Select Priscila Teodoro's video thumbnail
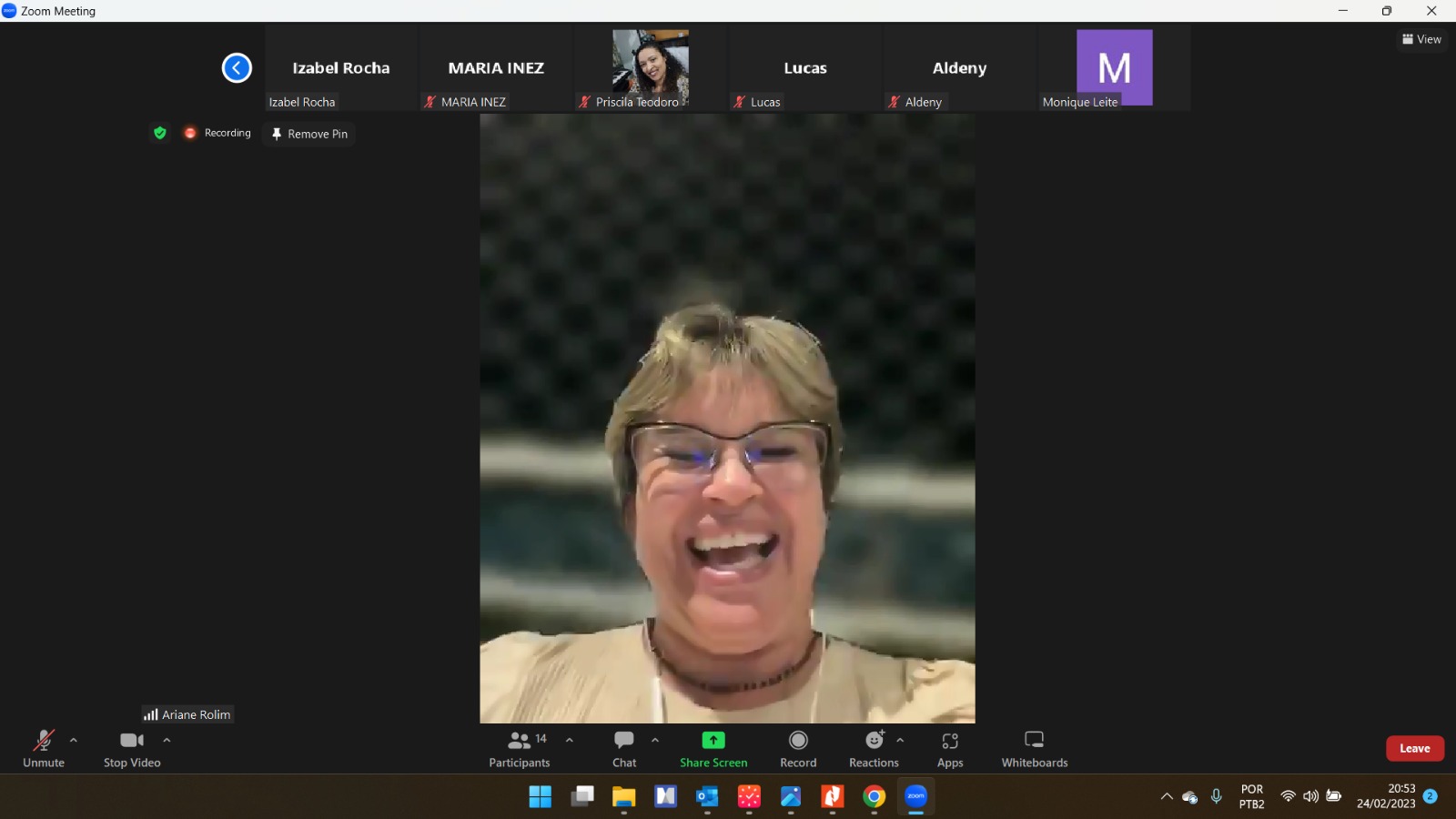The height and width of the screenshot is (819, 1456). (650, 67)
